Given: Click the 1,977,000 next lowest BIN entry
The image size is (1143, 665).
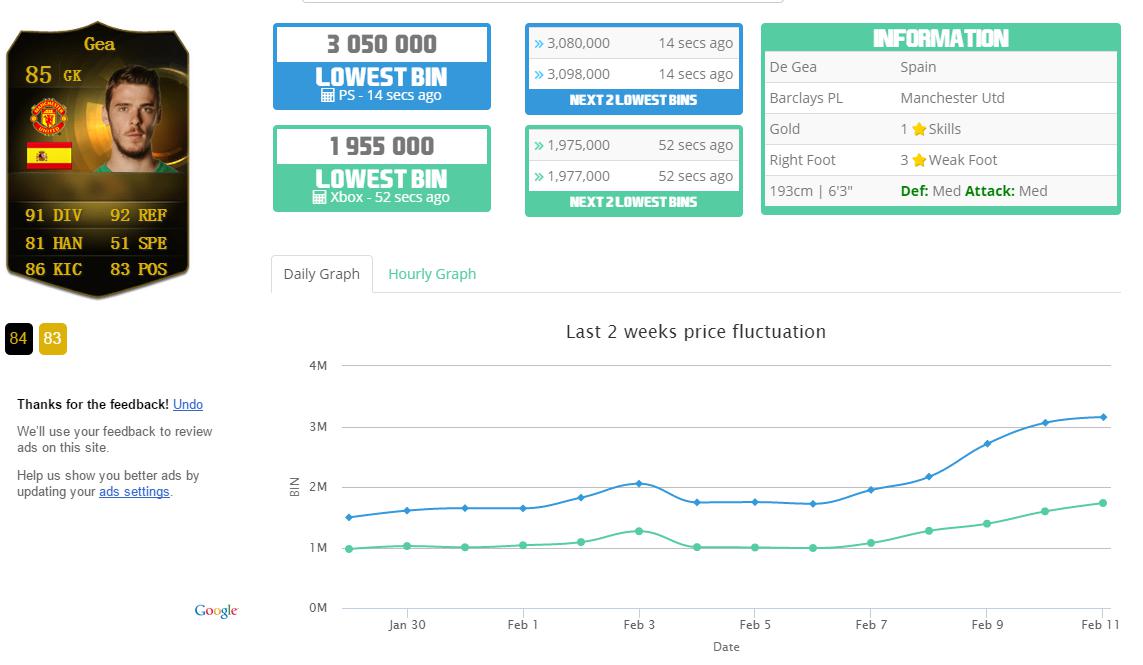Looking at the screenshot, I should tap(633, 176).
